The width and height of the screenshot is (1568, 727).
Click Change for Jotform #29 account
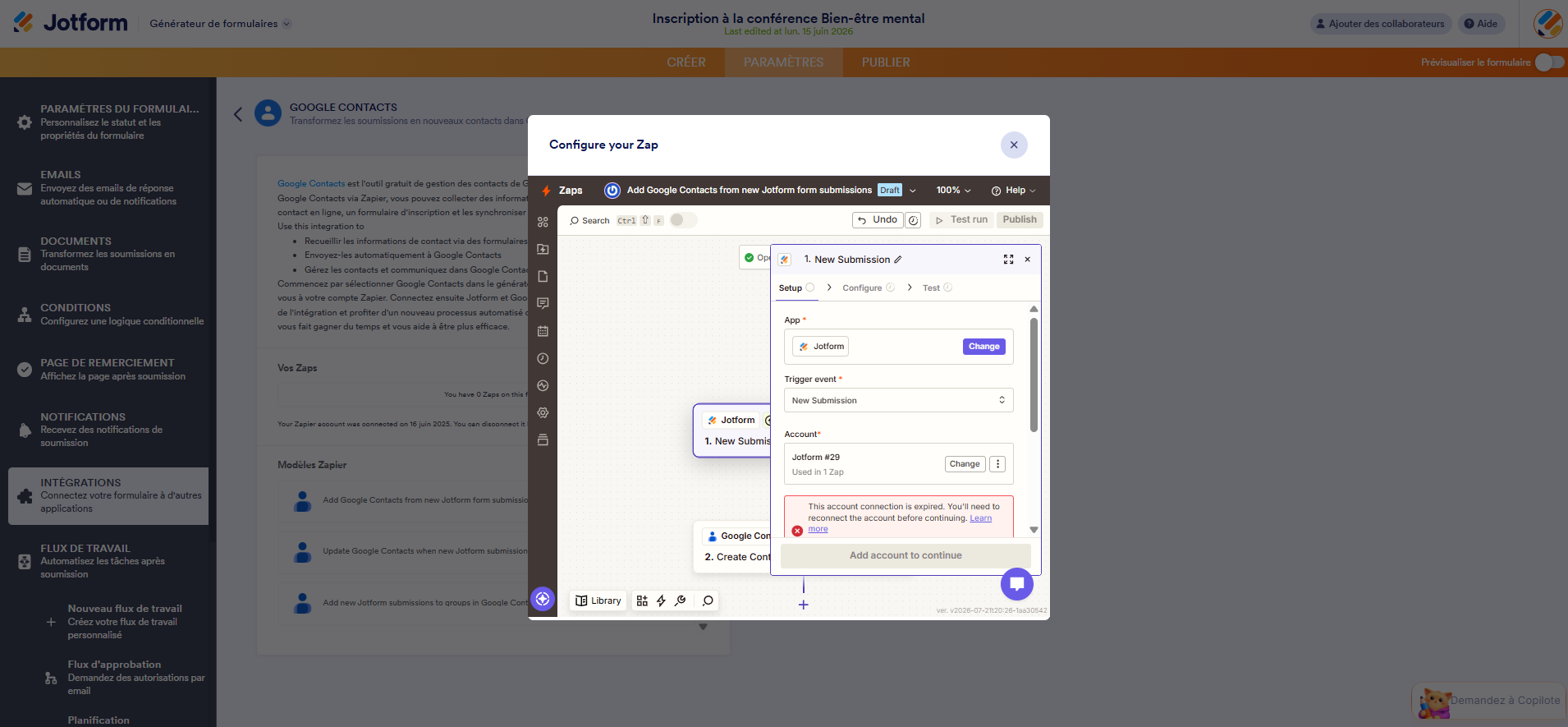pos(965,464)
